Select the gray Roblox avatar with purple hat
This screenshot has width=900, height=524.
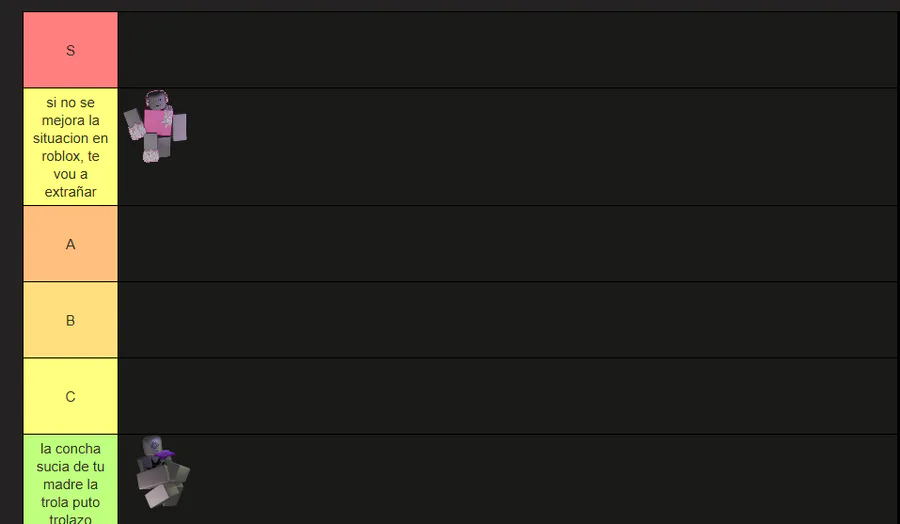[x=160, y=471]
